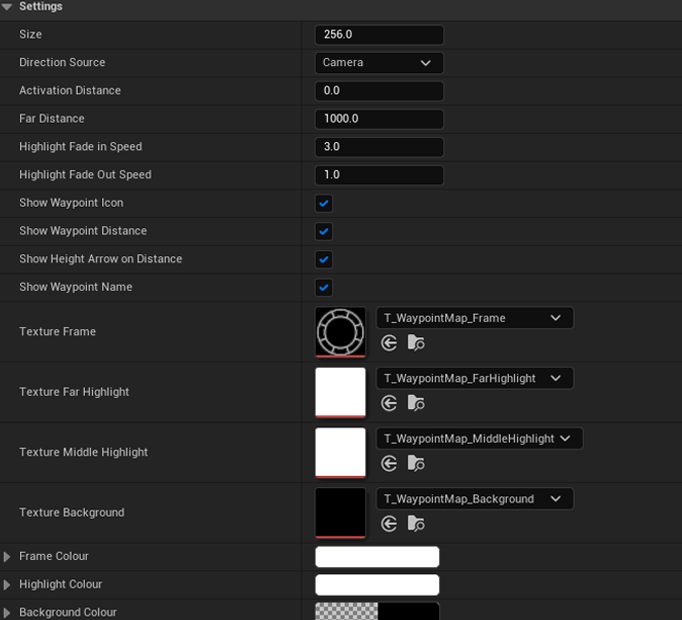Click use-selected arrow icon for Texture Far Highlight
682x620 pixels.
click(x=389, y=403)
